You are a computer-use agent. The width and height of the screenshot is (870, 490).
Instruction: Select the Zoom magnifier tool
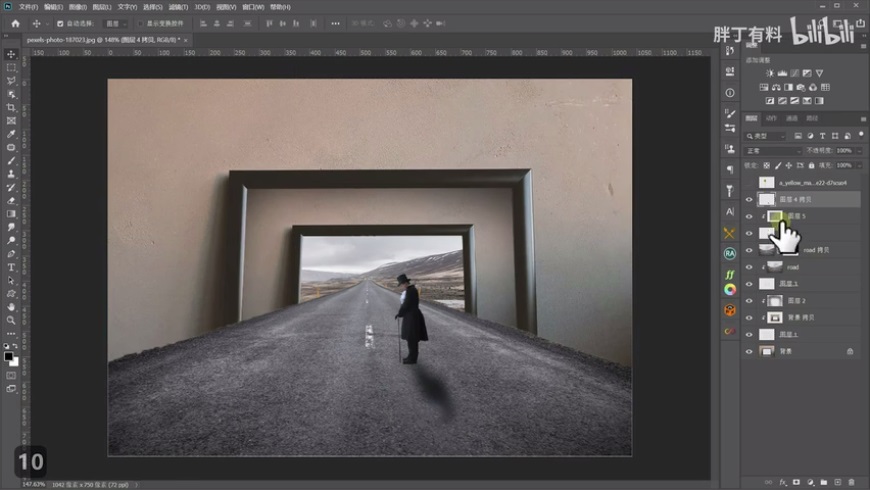(11, 320)
